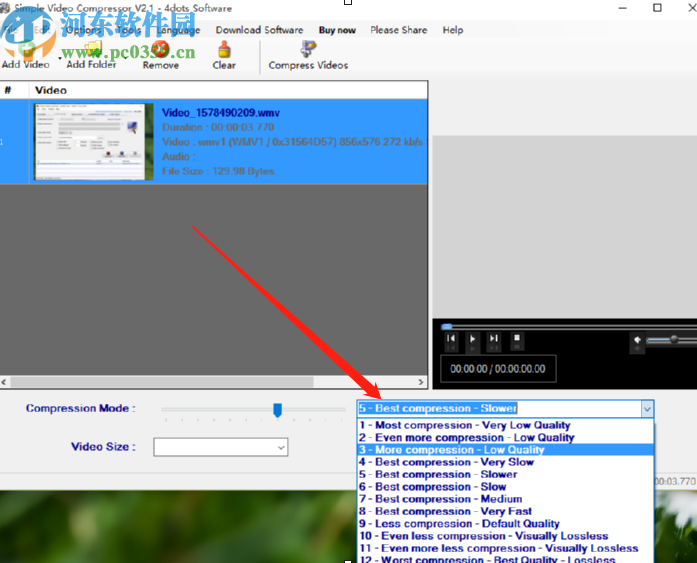
Task: Maximize the Simple Video Compressor window
Action: coord(657,8)
